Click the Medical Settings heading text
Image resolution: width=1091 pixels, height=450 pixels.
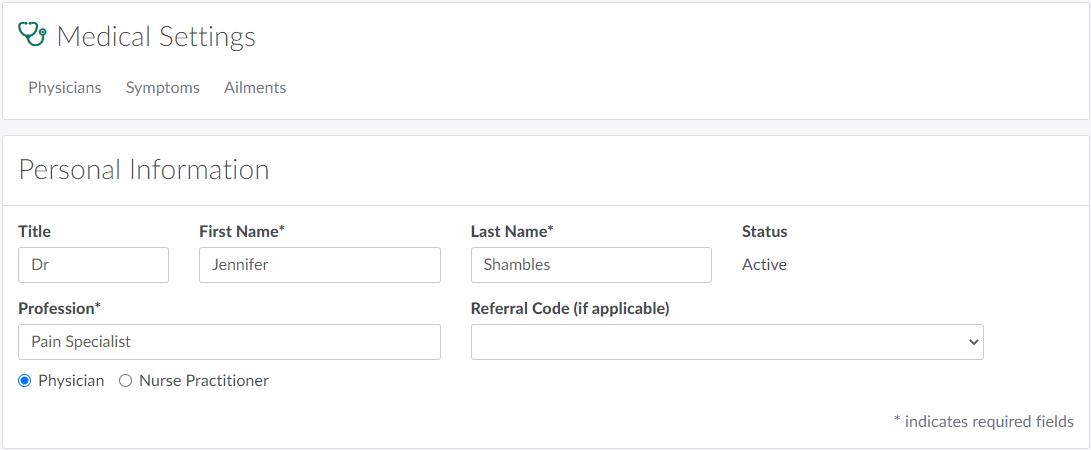coord(156,37)
